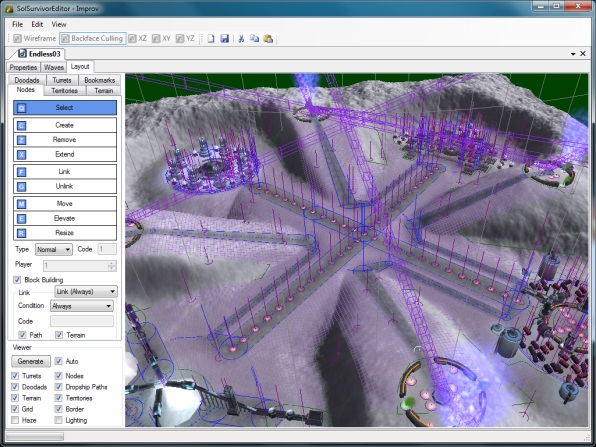Activate the Elevate node tool
The width and height of the screenshot is (596, 447).
coord(65,218)
